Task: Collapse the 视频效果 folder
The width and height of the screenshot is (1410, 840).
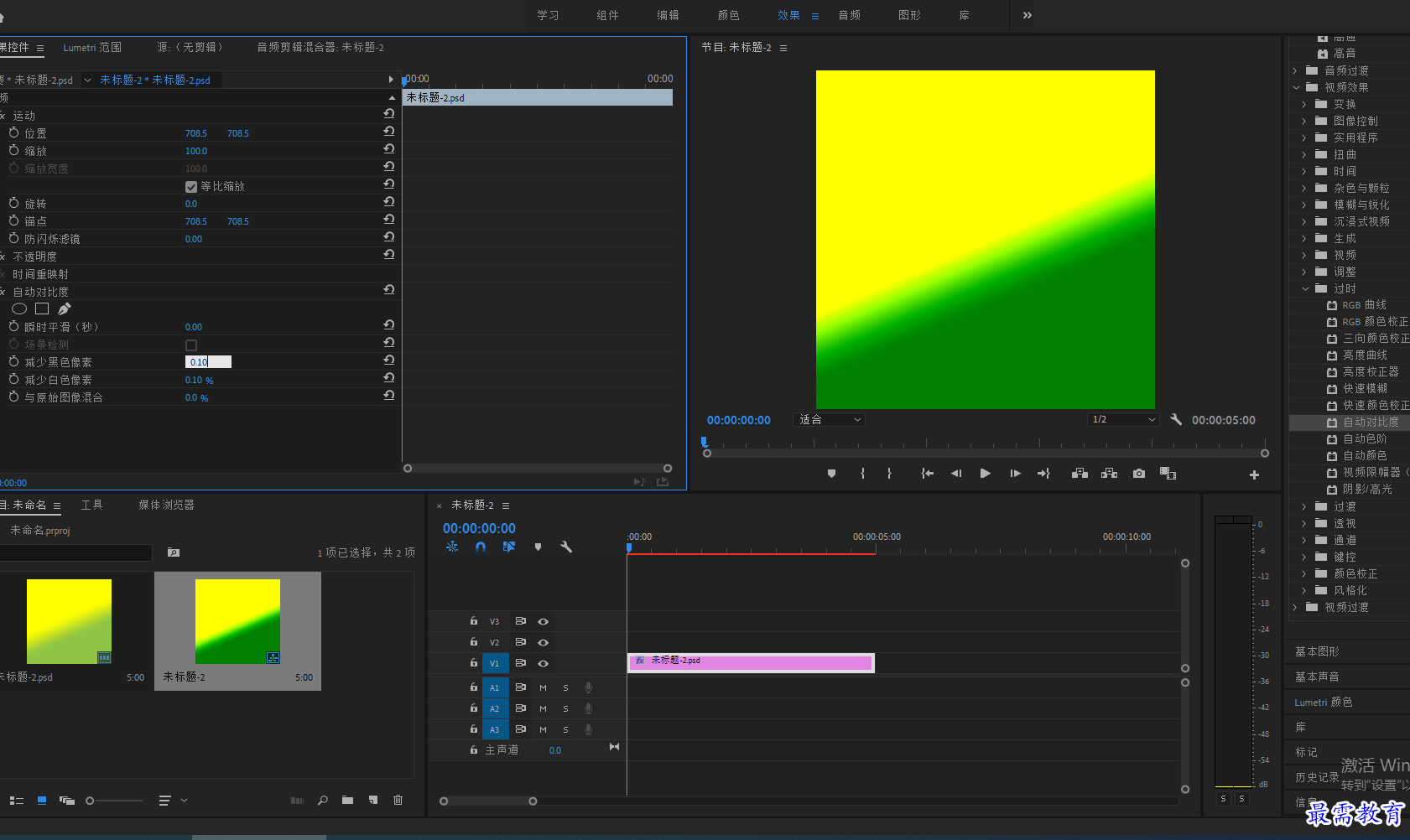Action: [1296, 87]
